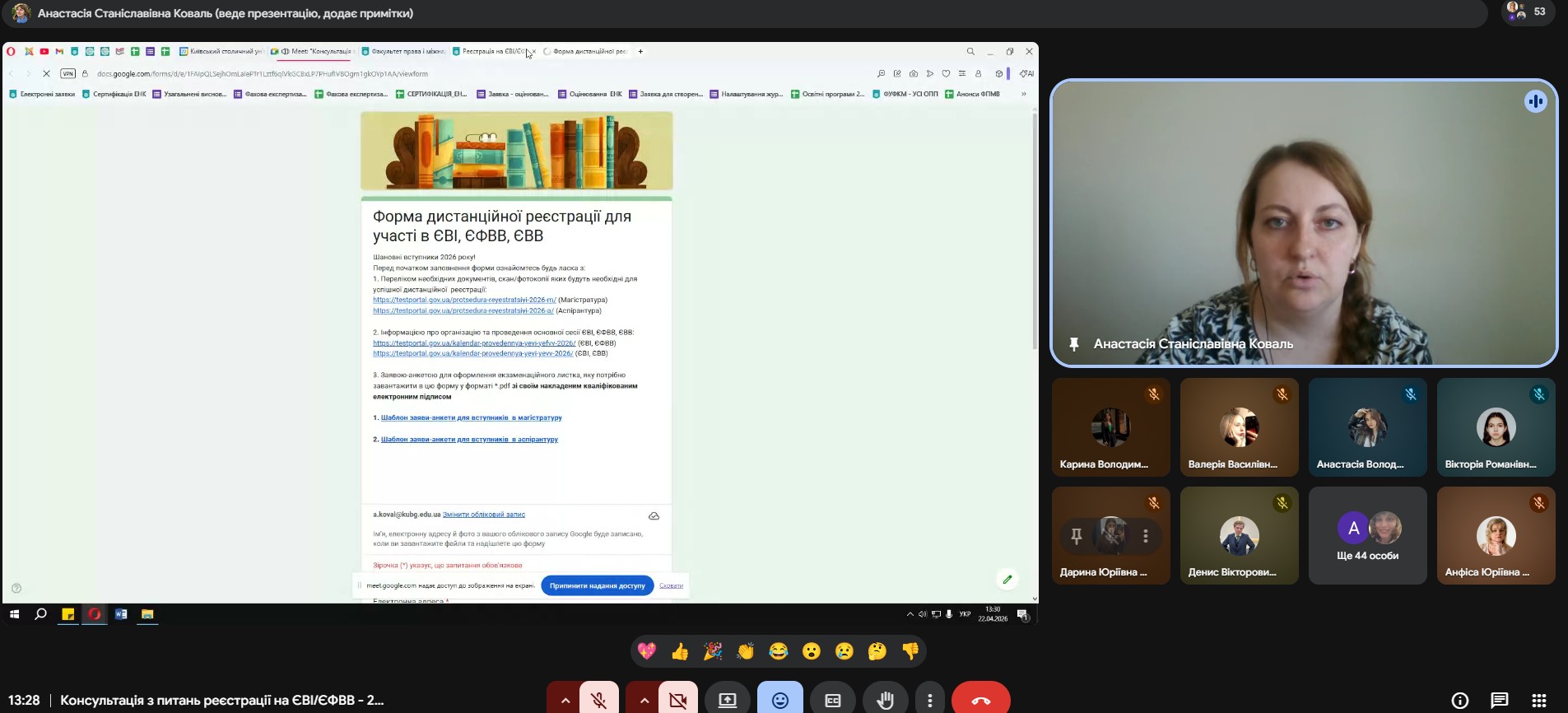
Task: Open the 'Ще 44 особи' tile
Action: tap(1367, 535)
